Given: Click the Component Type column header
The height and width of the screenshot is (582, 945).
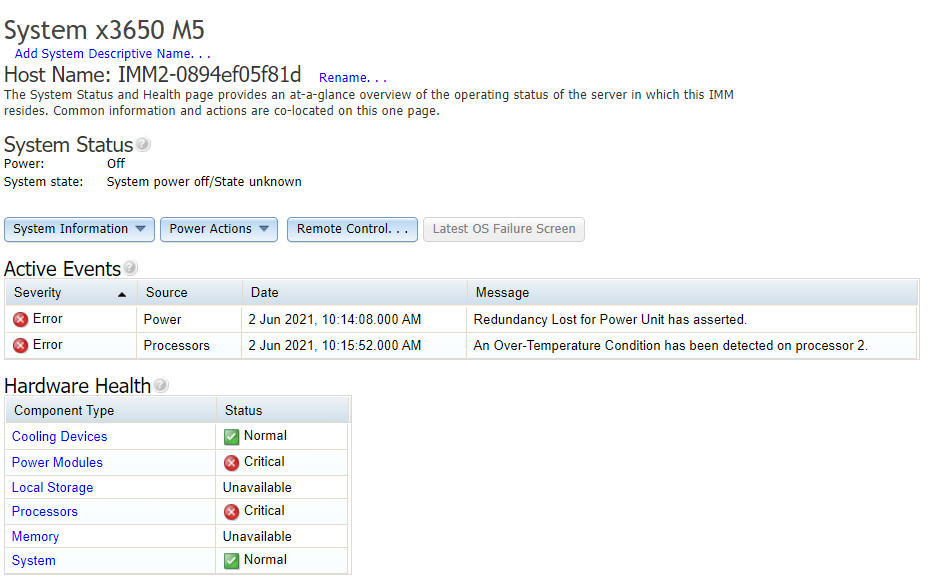Looking at the screenshot, I should pos(111,411).
